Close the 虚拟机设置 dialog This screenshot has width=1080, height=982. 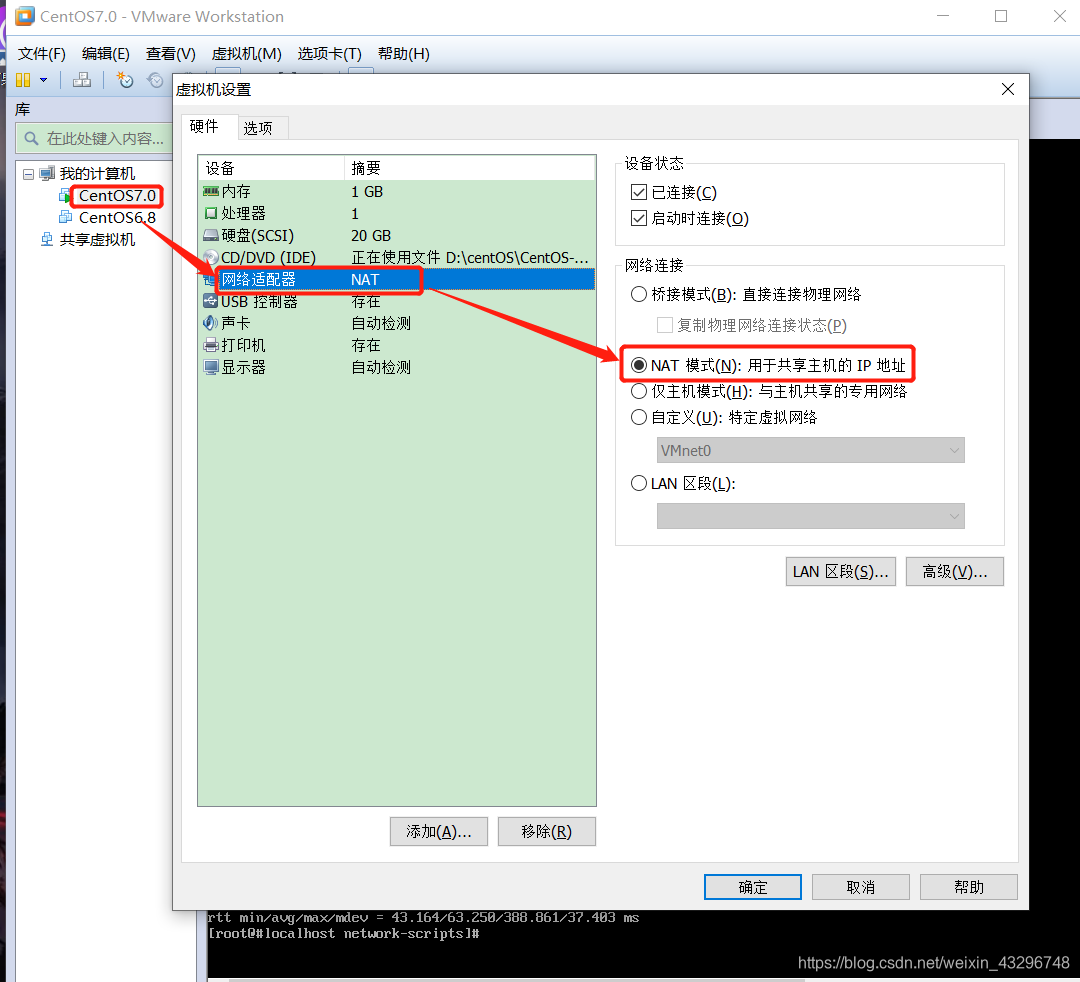(1008, 90)
